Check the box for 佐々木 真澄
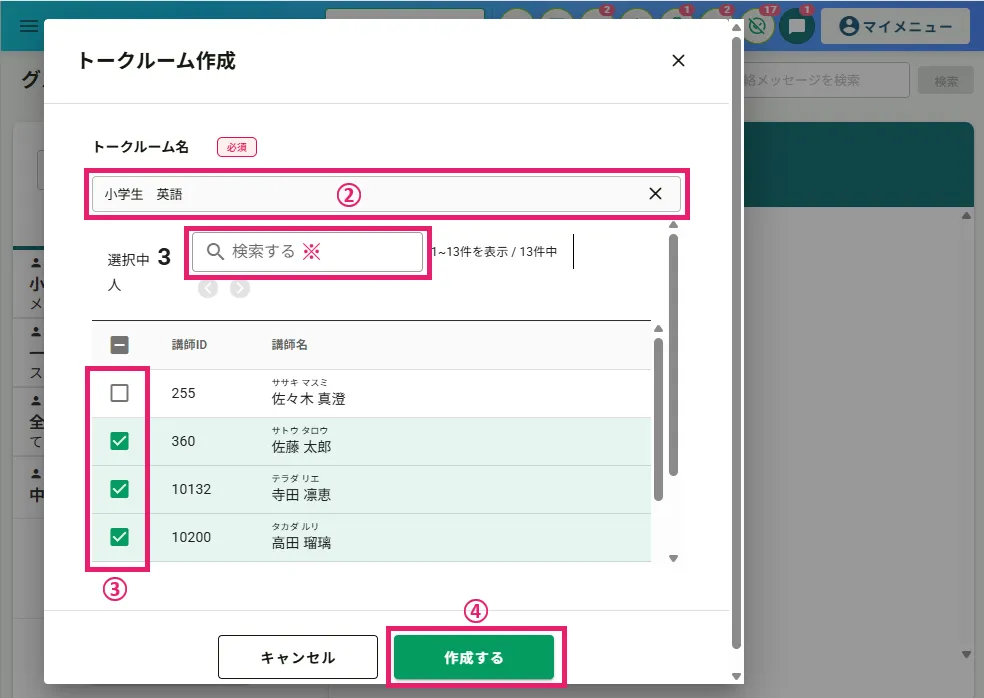Screen dimensions: 984x698 pyautogui.click(x=119, y=393)
